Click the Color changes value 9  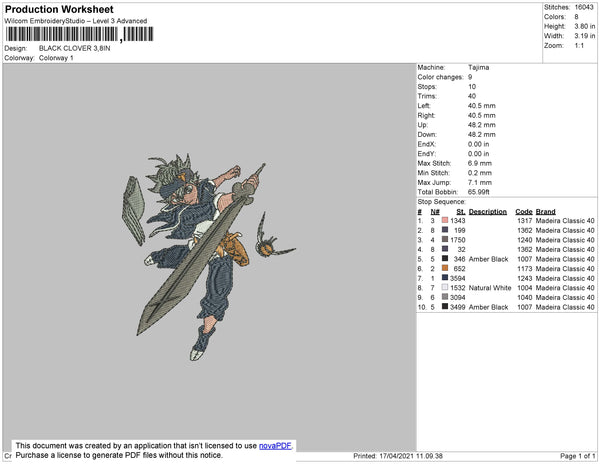tap(470, 77)
